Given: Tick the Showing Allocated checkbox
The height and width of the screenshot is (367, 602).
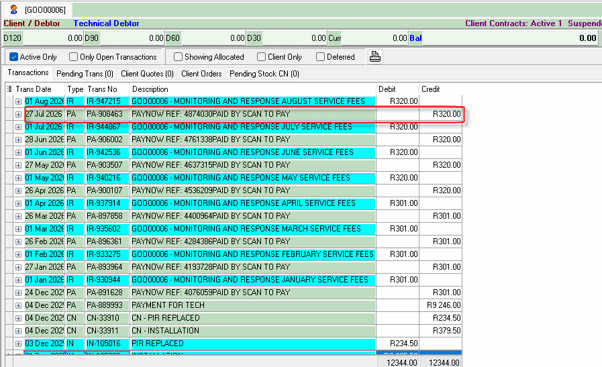Looking at the screenshot, I should 178,57.
